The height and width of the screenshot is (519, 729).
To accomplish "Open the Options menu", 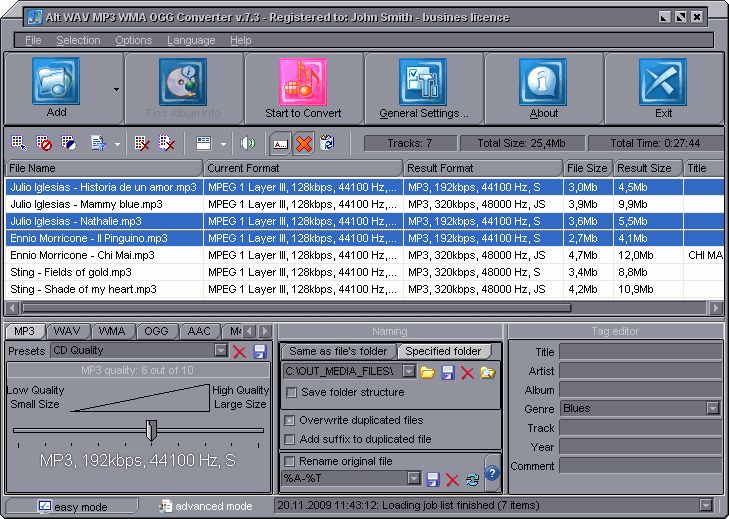I will pos(133,40).
